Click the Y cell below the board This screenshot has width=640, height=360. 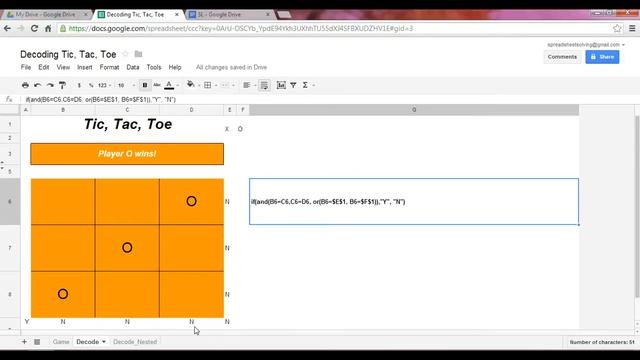(27, 322)
